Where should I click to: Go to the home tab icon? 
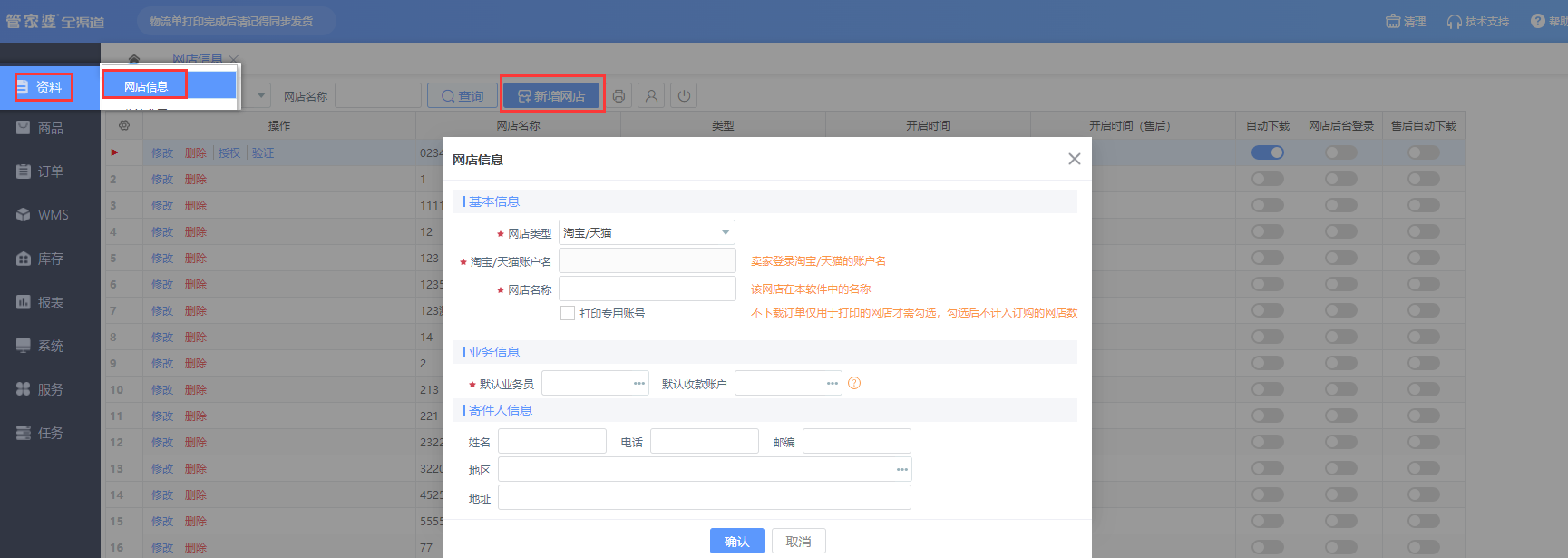point(134,59)
